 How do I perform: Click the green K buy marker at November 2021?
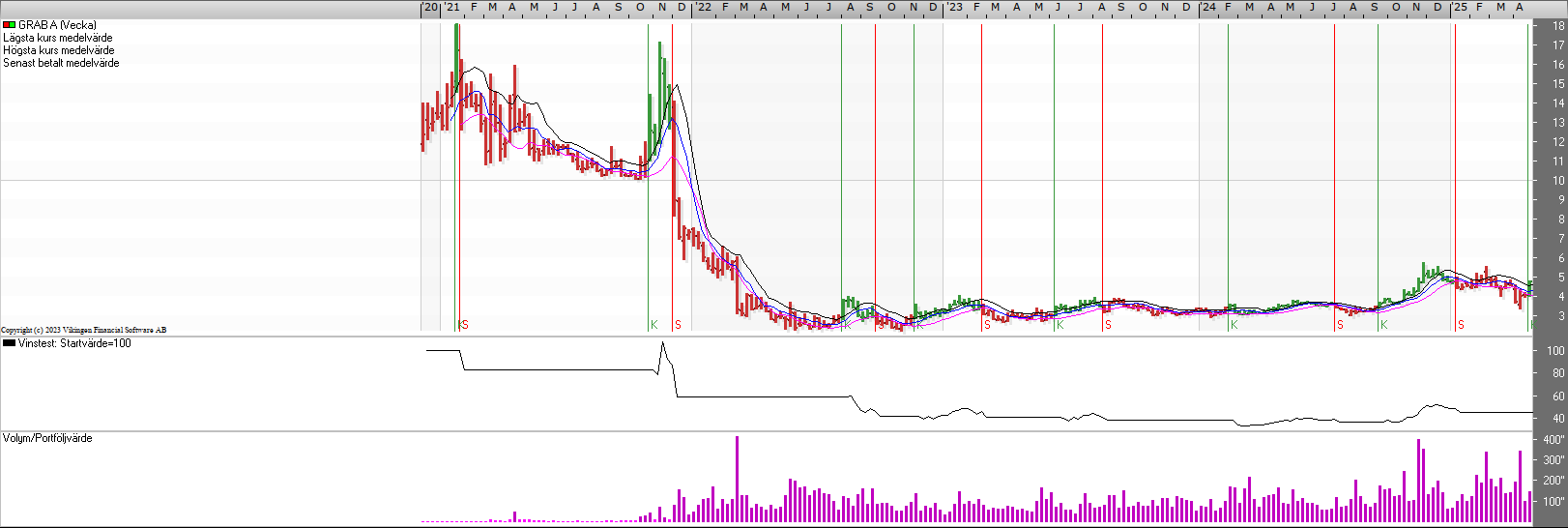click(x=654, y=325)
